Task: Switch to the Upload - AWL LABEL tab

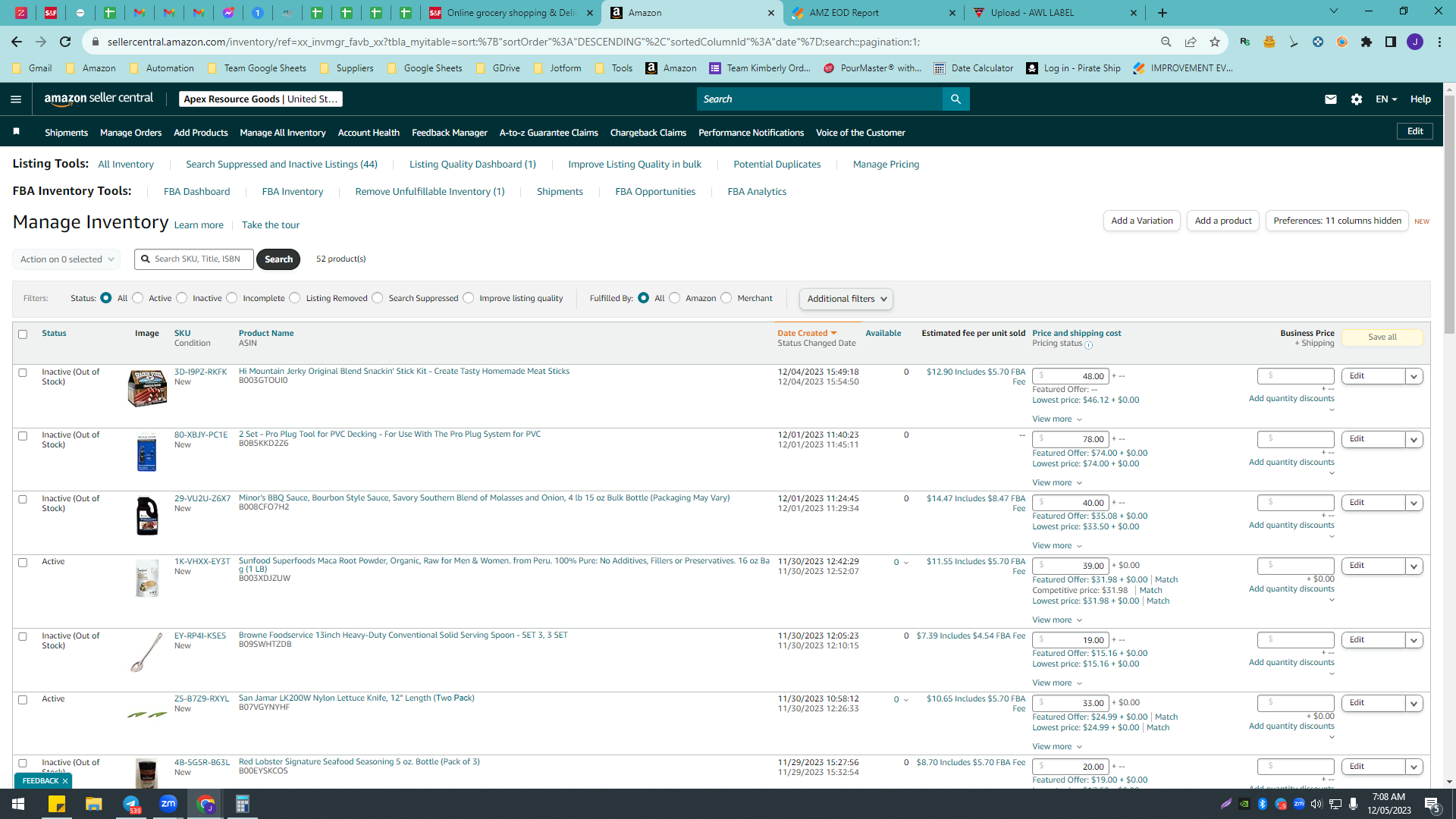Action: click(x=1055, y=13)
